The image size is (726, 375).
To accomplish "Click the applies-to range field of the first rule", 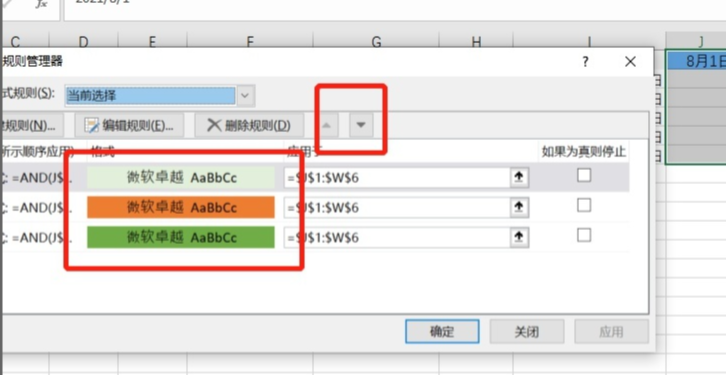I will [x=397, y=177].
